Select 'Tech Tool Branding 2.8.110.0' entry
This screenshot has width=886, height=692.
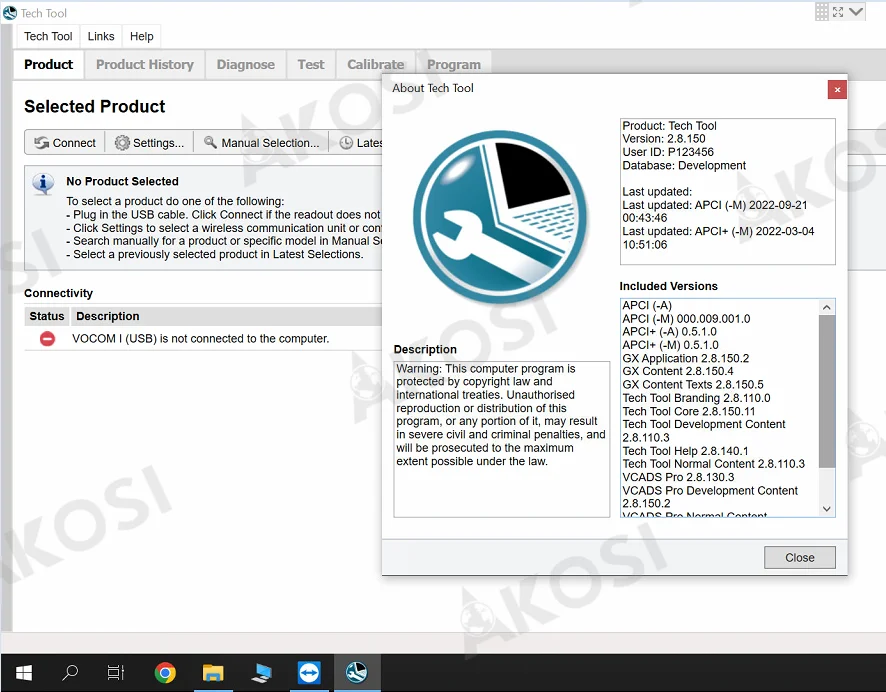[696, 398]
